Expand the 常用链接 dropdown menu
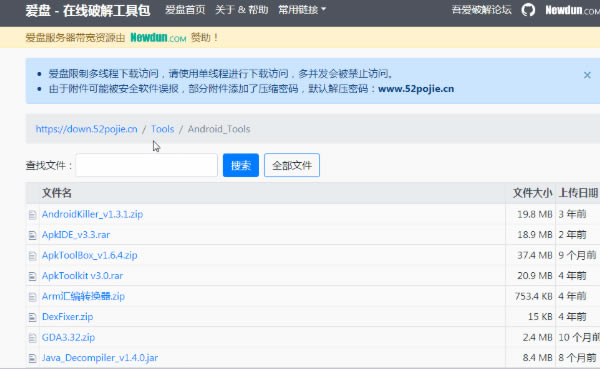The image size is (600, 369). [302, 10]
